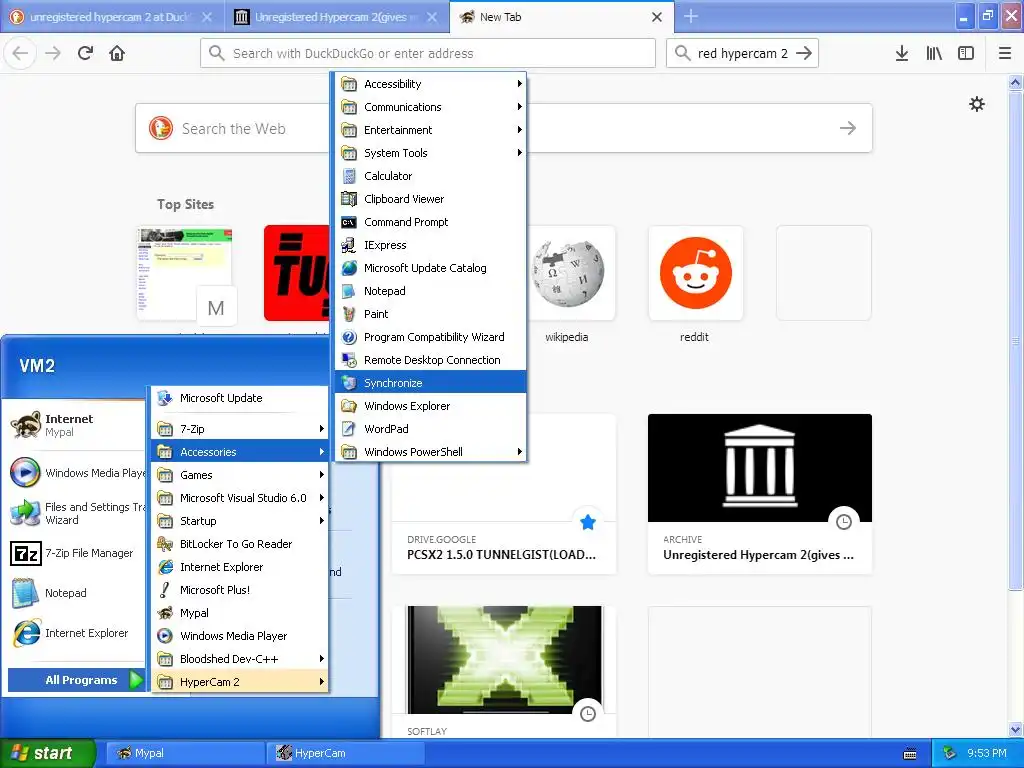The width and height of the screenshot is (1024, 768).
Task: Open Notepad from start menu left pane
Action: 76,593
